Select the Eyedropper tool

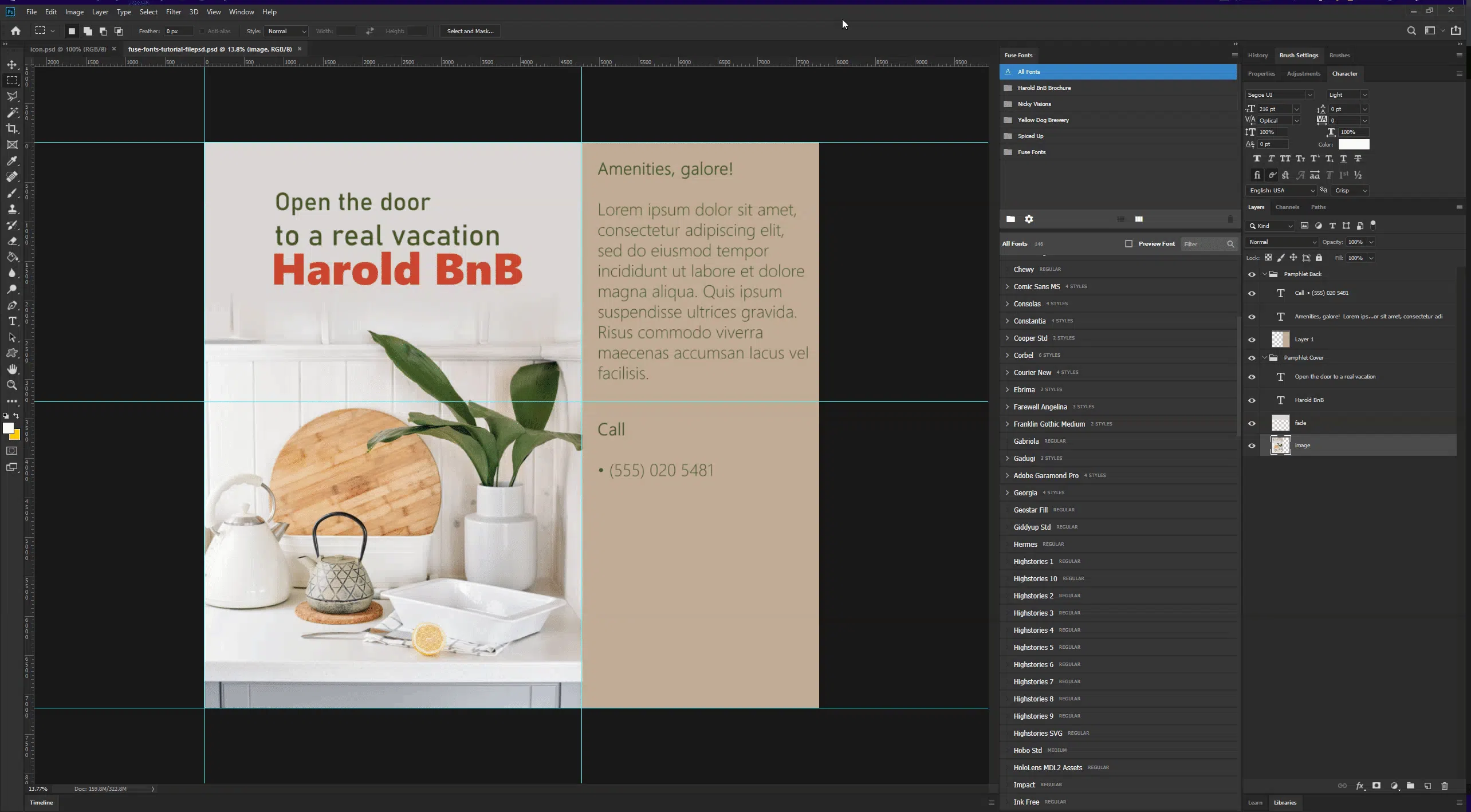[x=12, y=161]
